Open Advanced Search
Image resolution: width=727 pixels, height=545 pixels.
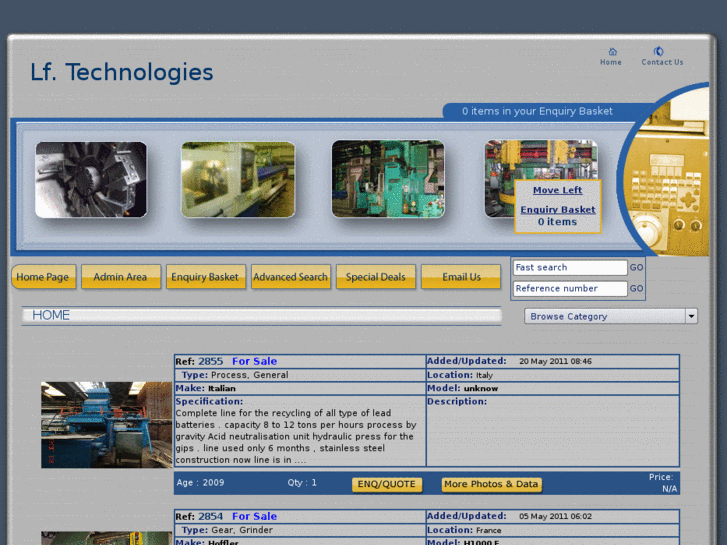[291, 277]
